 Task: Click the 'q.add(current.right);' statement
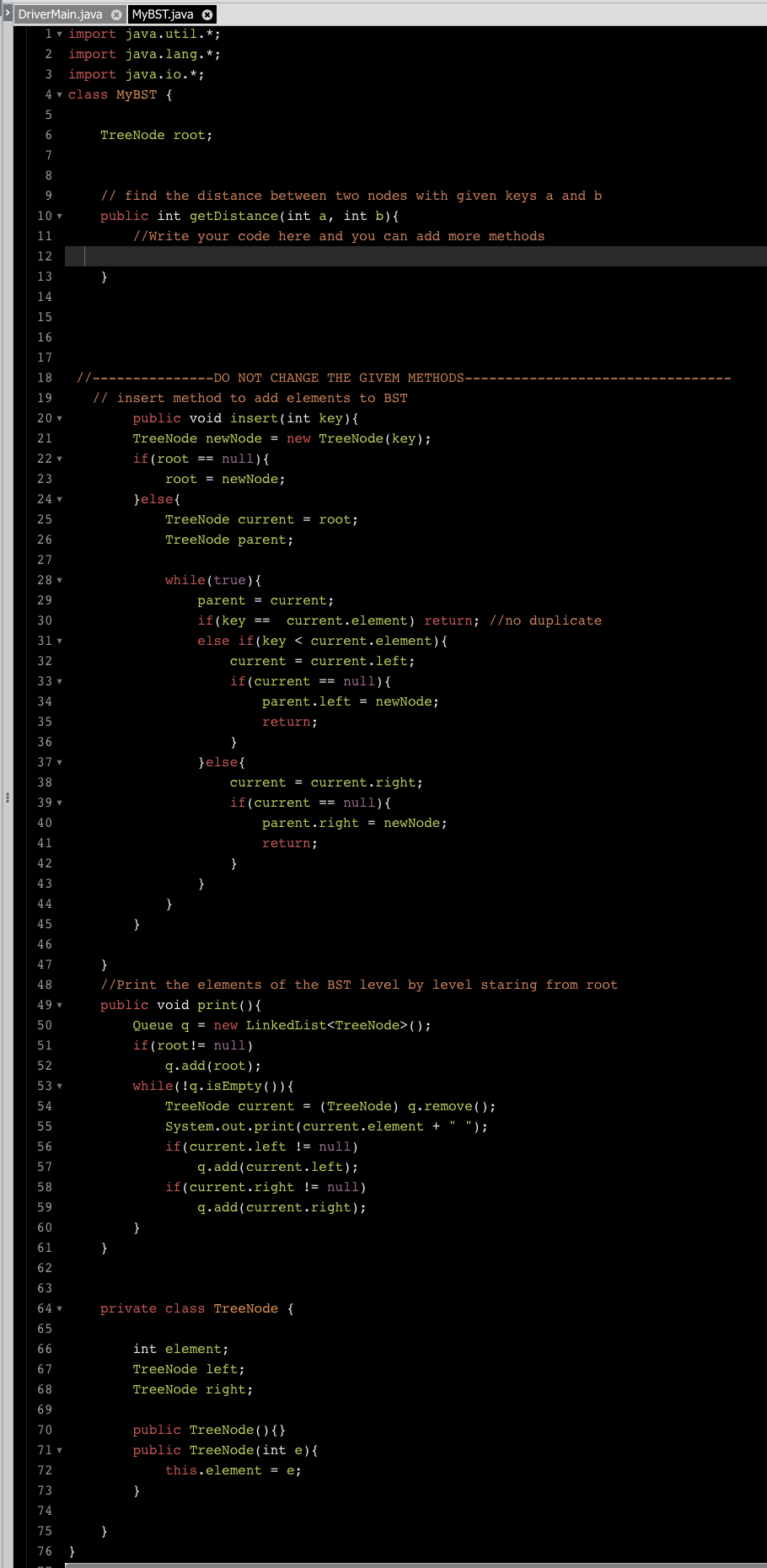[x=282, y=1207]
